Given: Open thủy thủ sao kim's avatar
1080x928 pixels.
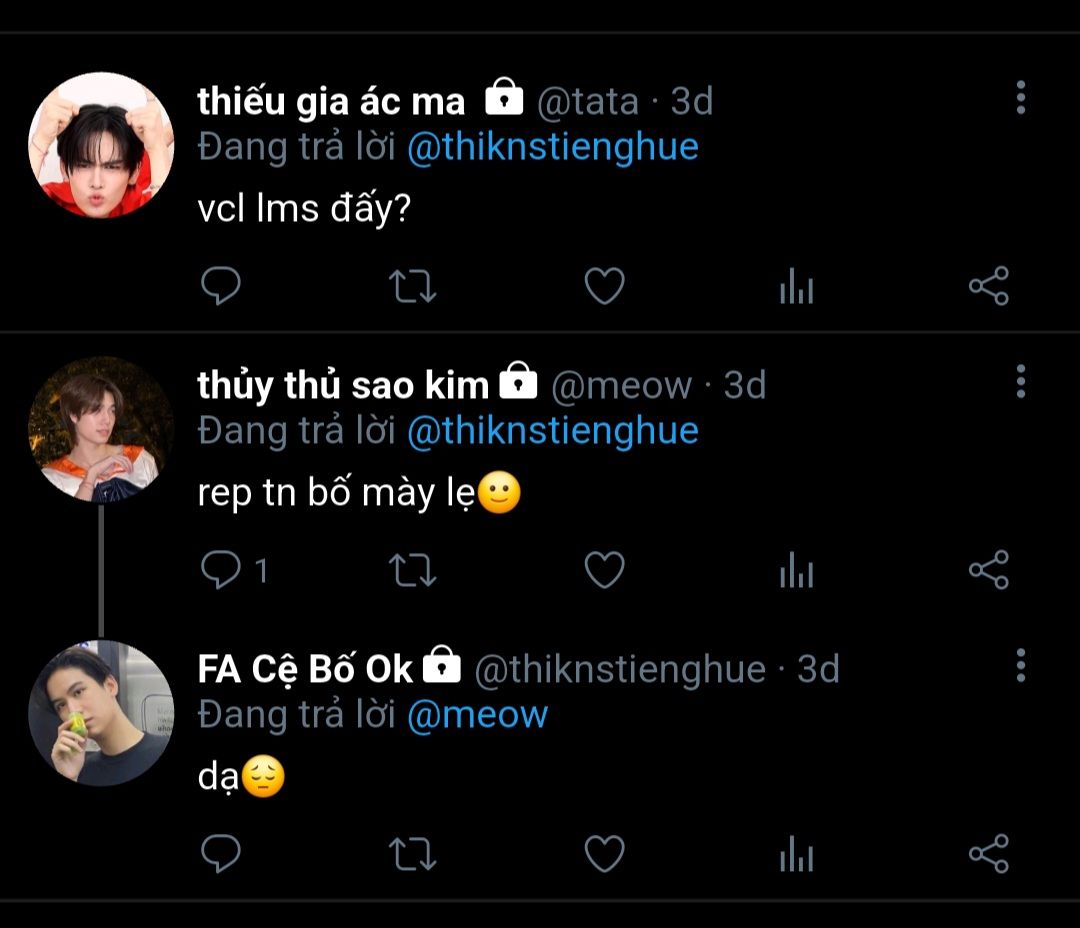Looking at the screenshot, I should [x=101, y=429].
